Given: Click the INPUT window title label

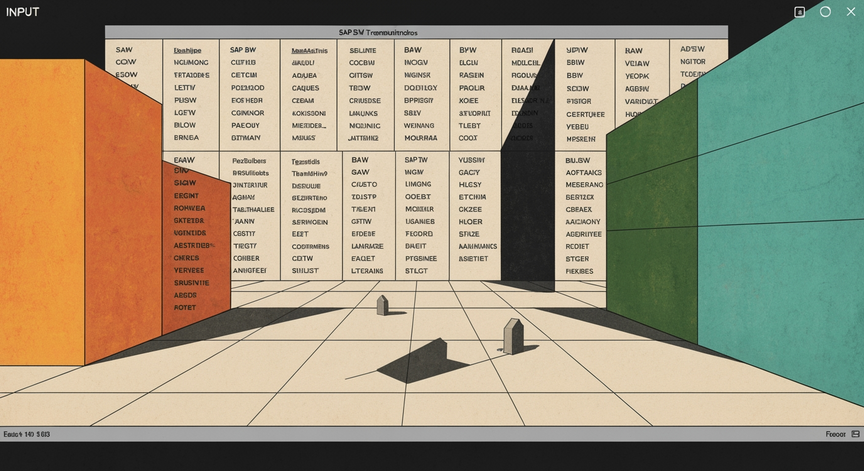Looking at the screenshot, I should coord(23,12).
